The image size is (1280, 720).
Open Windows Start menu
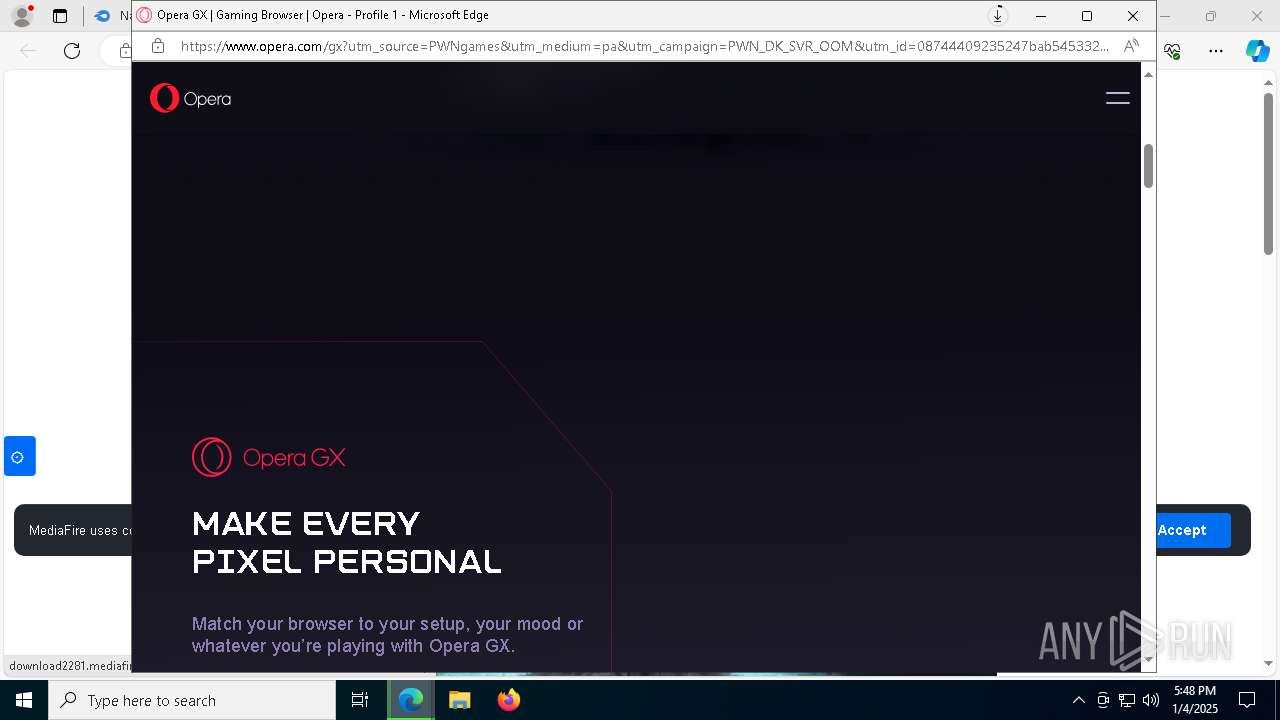[24, 700]
